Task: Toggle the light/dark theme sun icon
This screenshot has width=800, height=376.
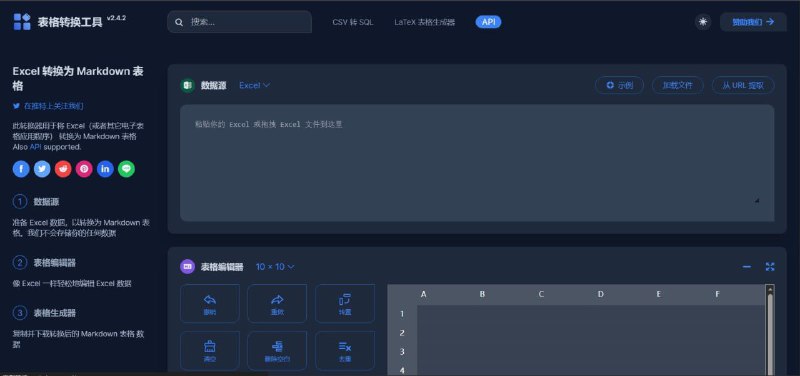Action: pyautogui.click(x=703, y=22)
